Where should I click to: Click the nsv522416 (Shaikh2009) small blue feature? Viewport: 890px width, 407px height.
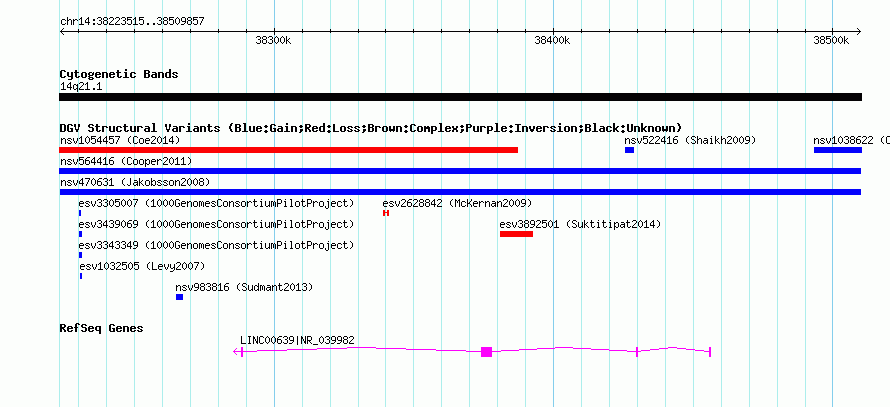(629, 150)
